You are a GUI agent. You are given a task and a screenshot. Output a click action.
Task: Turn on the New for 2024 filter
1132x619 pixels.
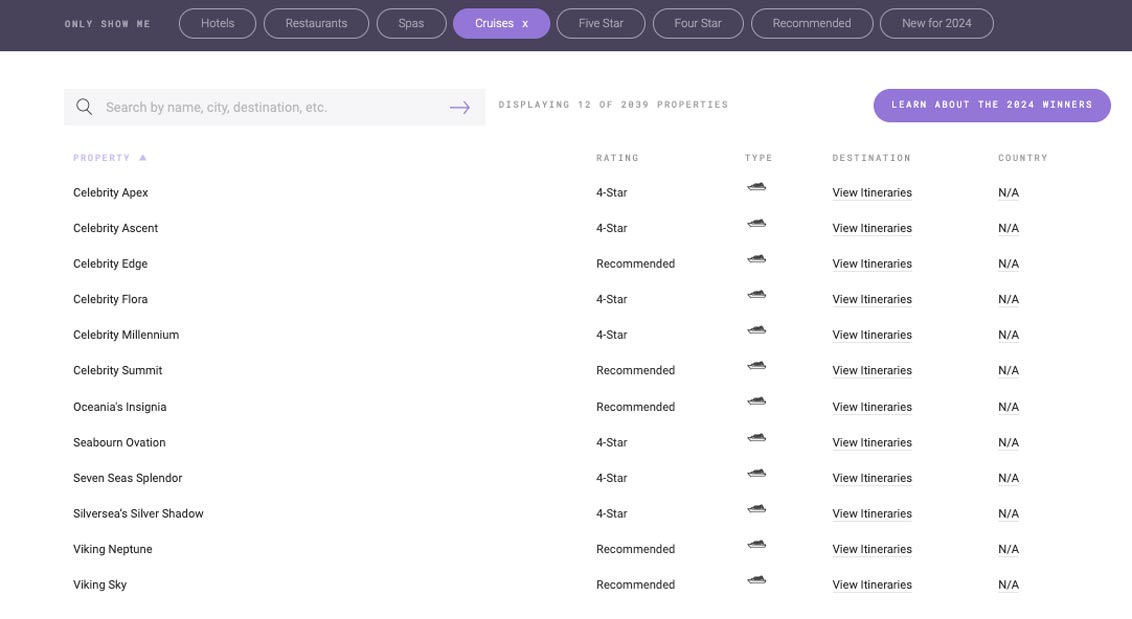click(936, 24)
